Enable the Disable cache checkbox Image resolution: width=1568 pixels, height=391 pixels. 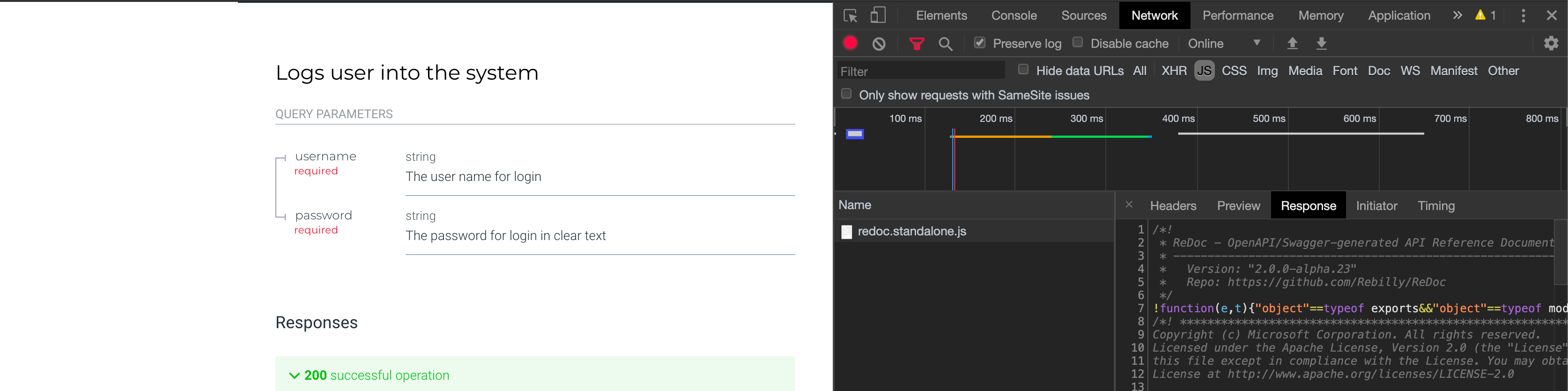pyautogui.click(x=1077, y=42)
